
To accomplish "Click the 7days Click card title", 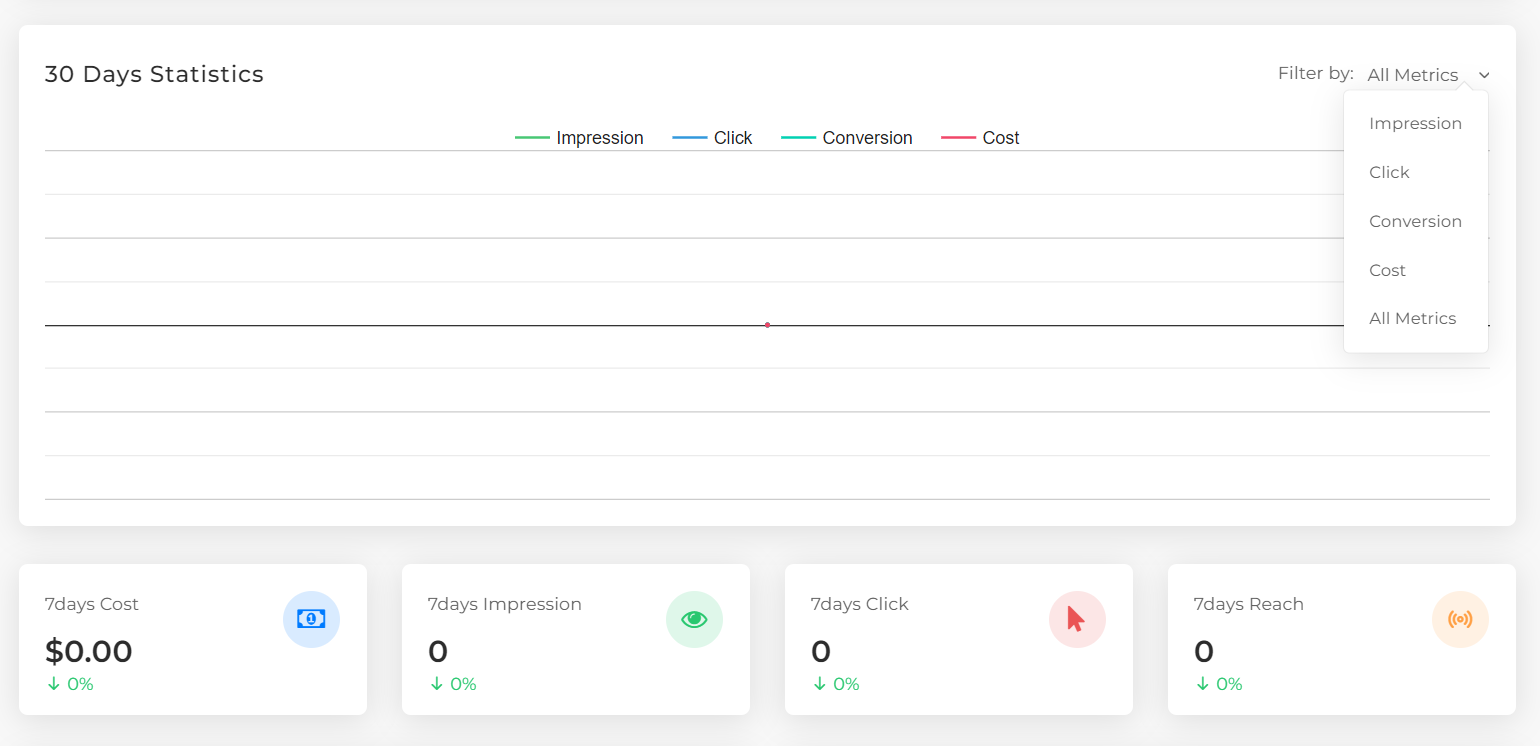I will tap(859, 604).
